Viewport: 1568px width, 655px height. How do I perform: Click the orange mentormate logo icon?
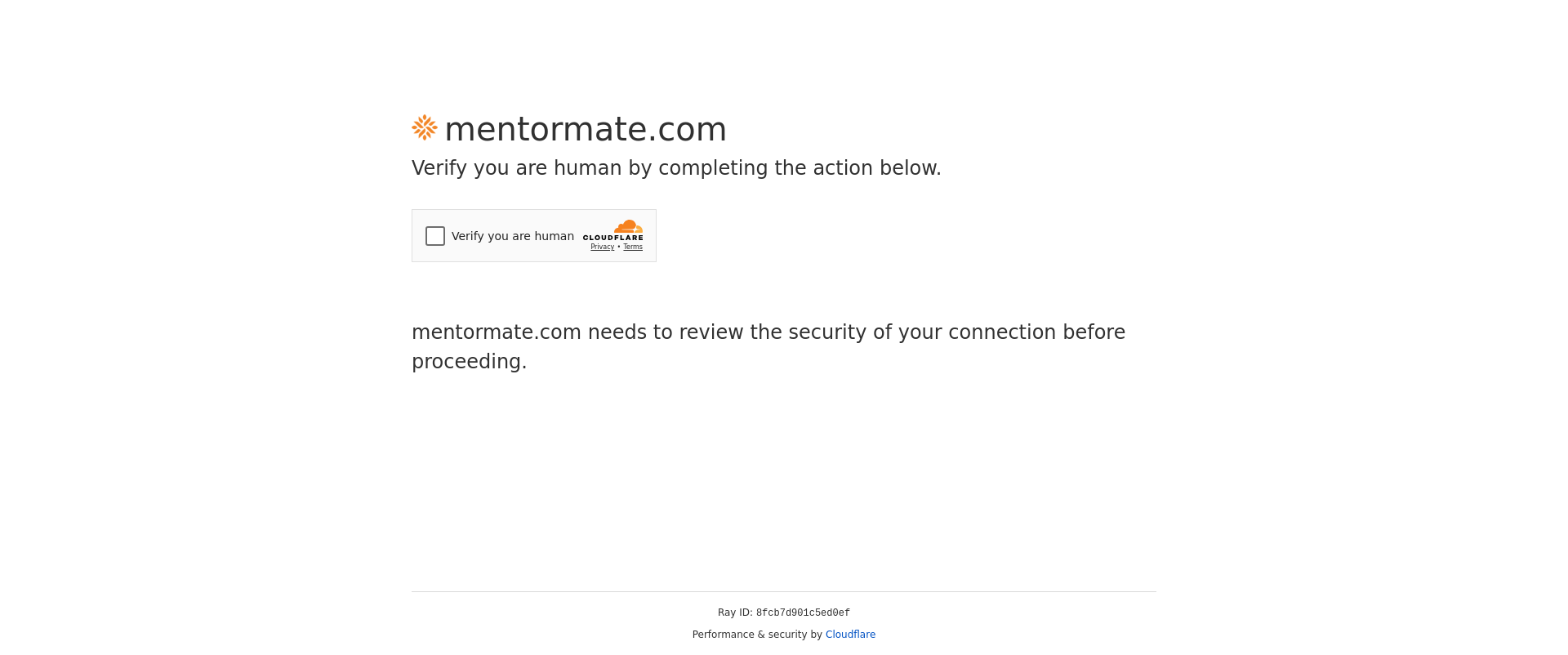425,128
